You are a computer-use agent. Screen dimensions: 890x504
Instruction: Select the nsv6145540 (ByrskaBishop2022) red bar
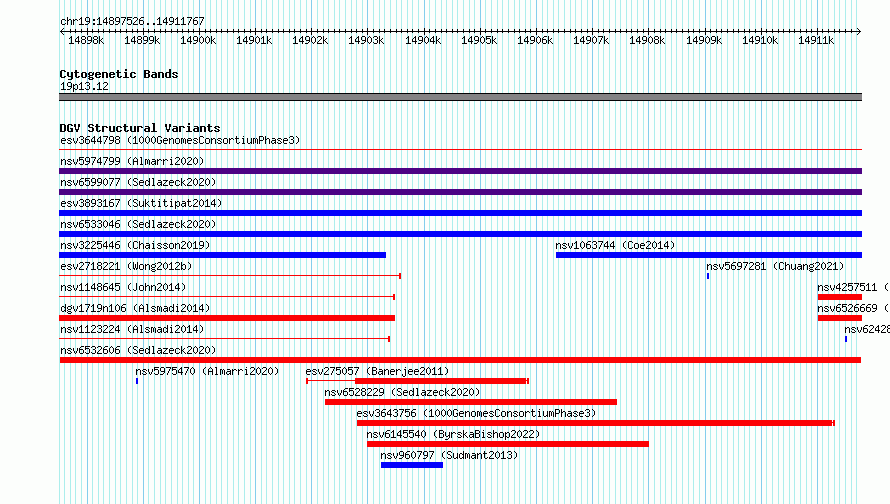pyautogui.click(x=507, y=444)
